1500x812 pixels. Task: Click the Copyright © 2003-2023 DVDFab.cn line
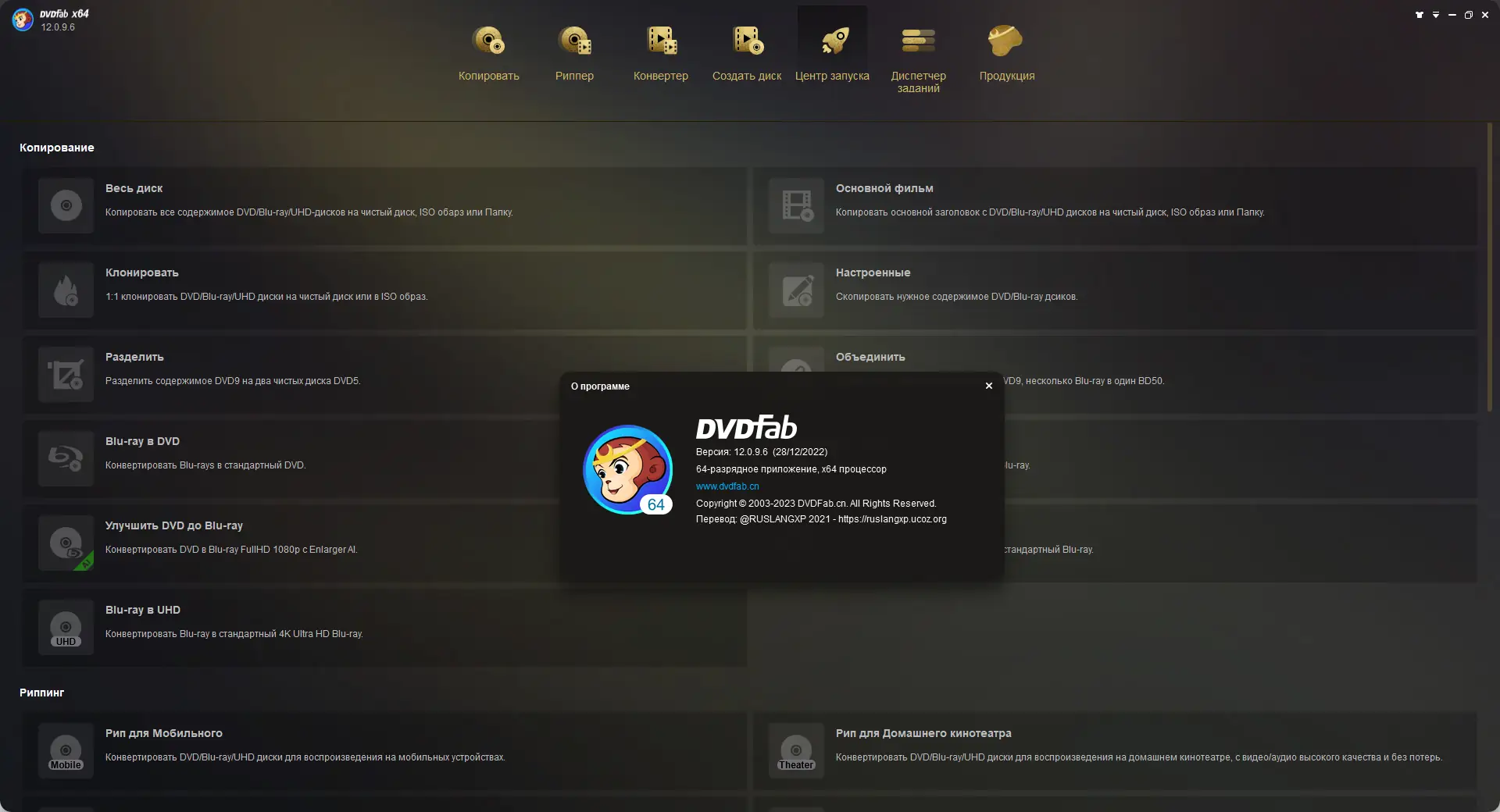[816, 504]
